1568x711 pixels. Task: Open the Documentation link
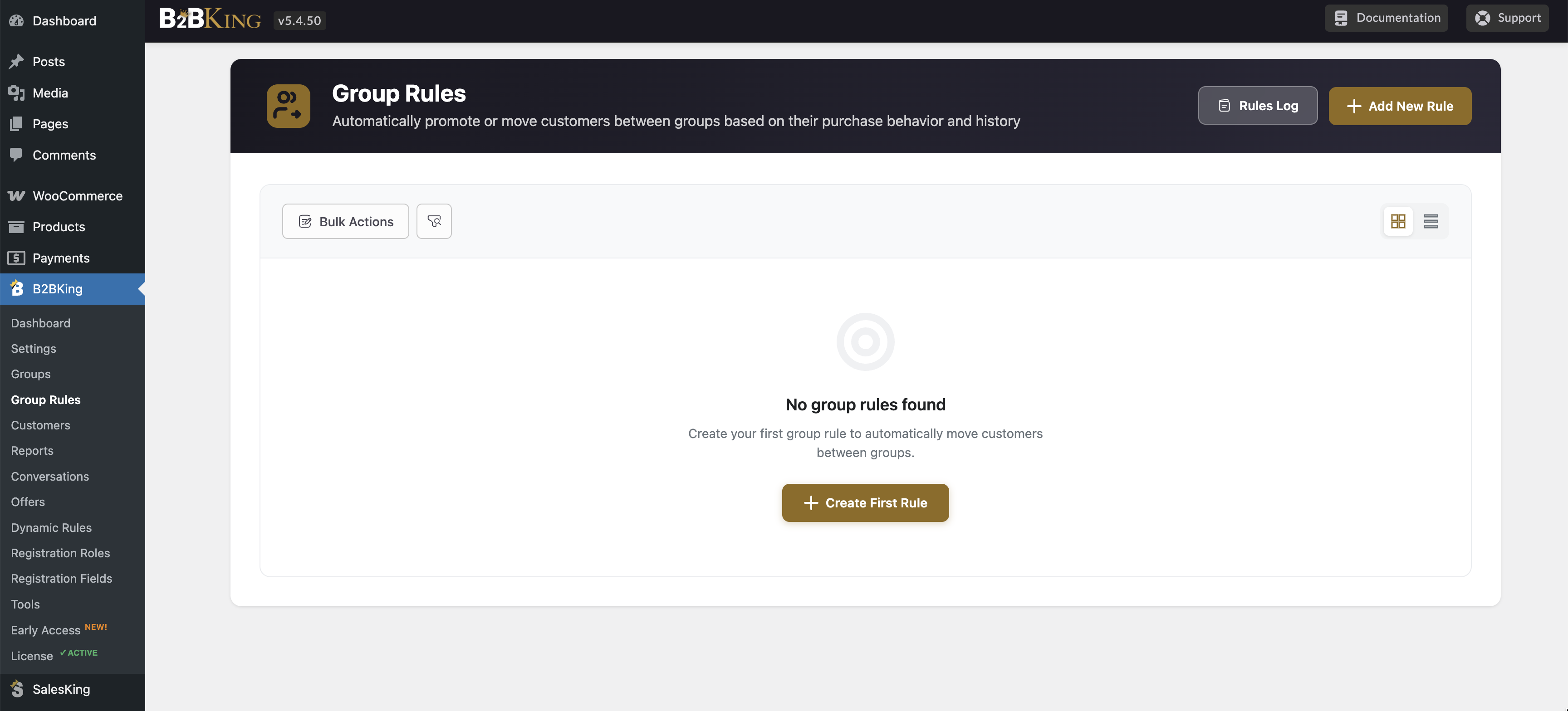[1386, 18]
